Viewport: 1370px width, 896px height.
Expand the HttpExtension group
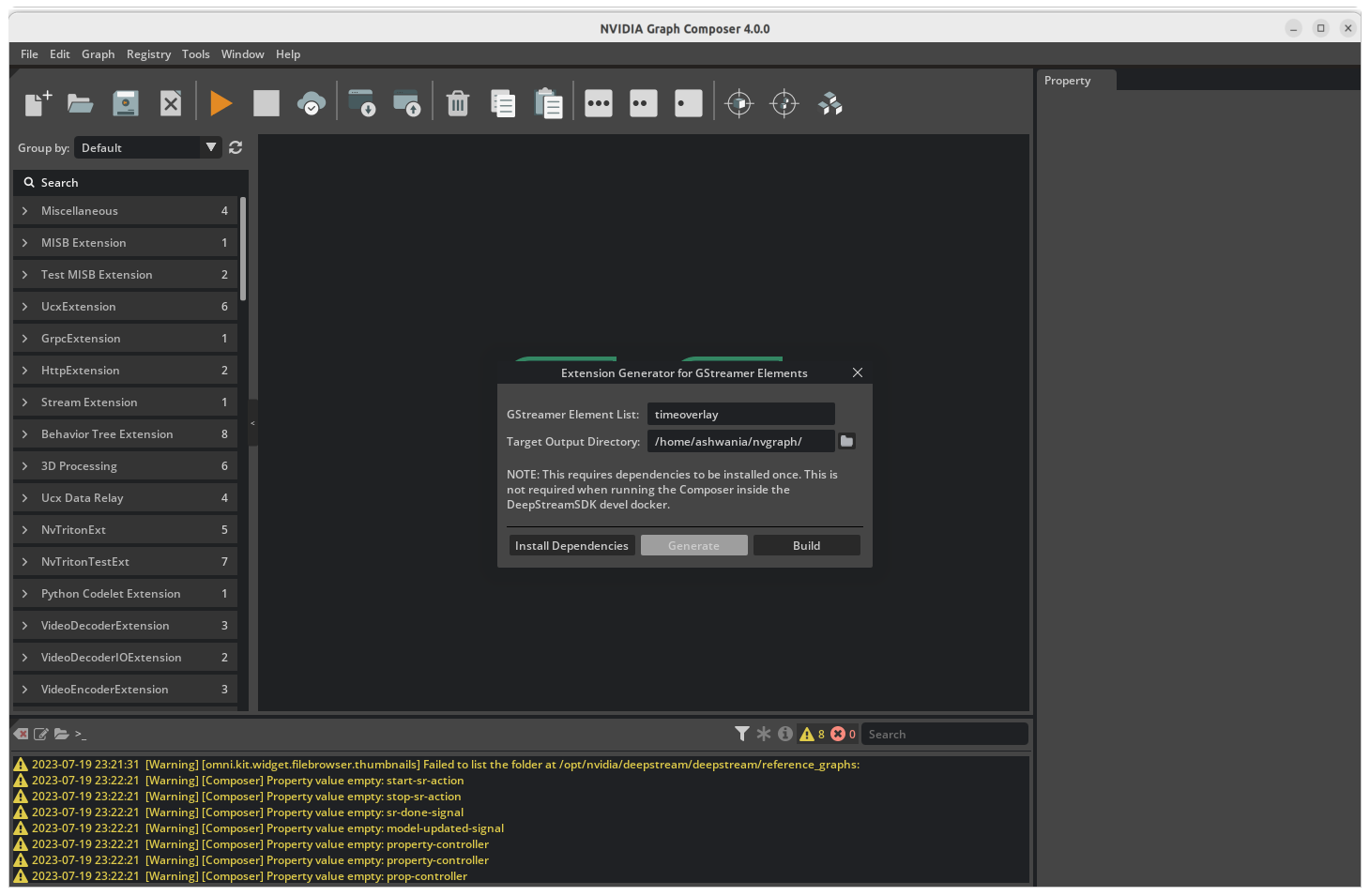pyautogui.click(x=125, y=371)
